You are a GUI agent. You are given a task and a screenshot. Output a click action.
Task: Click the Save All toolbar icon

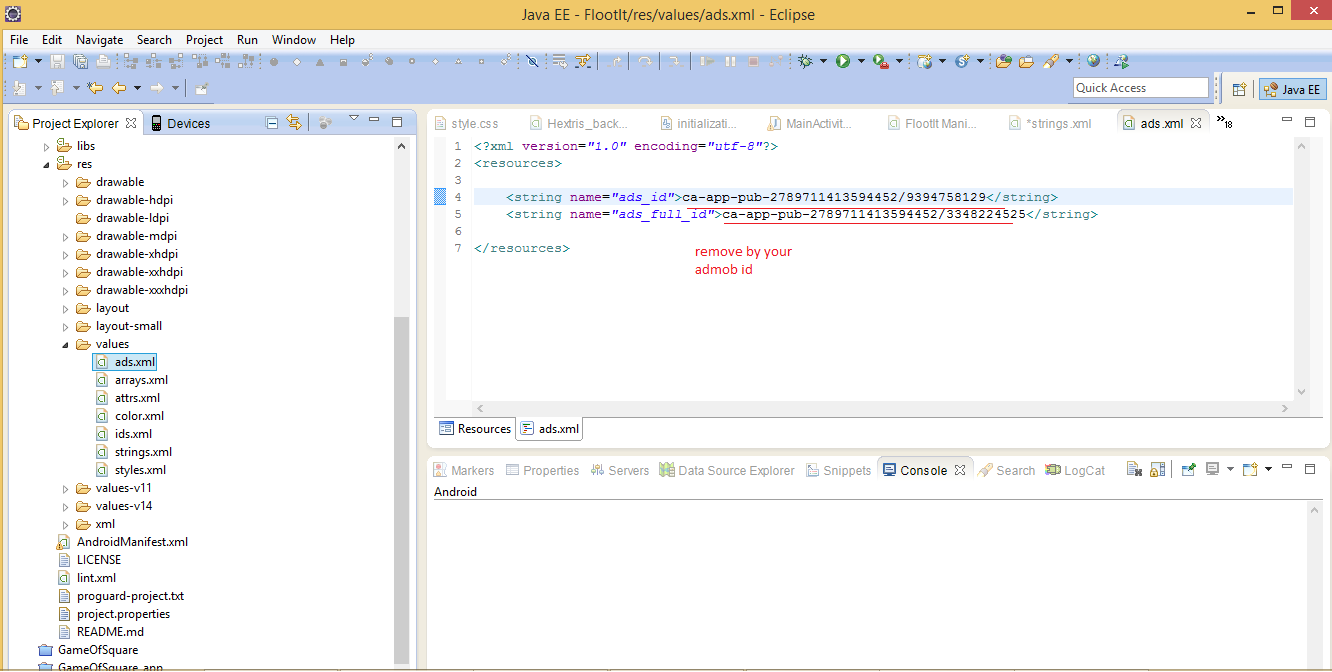(80, 61)
